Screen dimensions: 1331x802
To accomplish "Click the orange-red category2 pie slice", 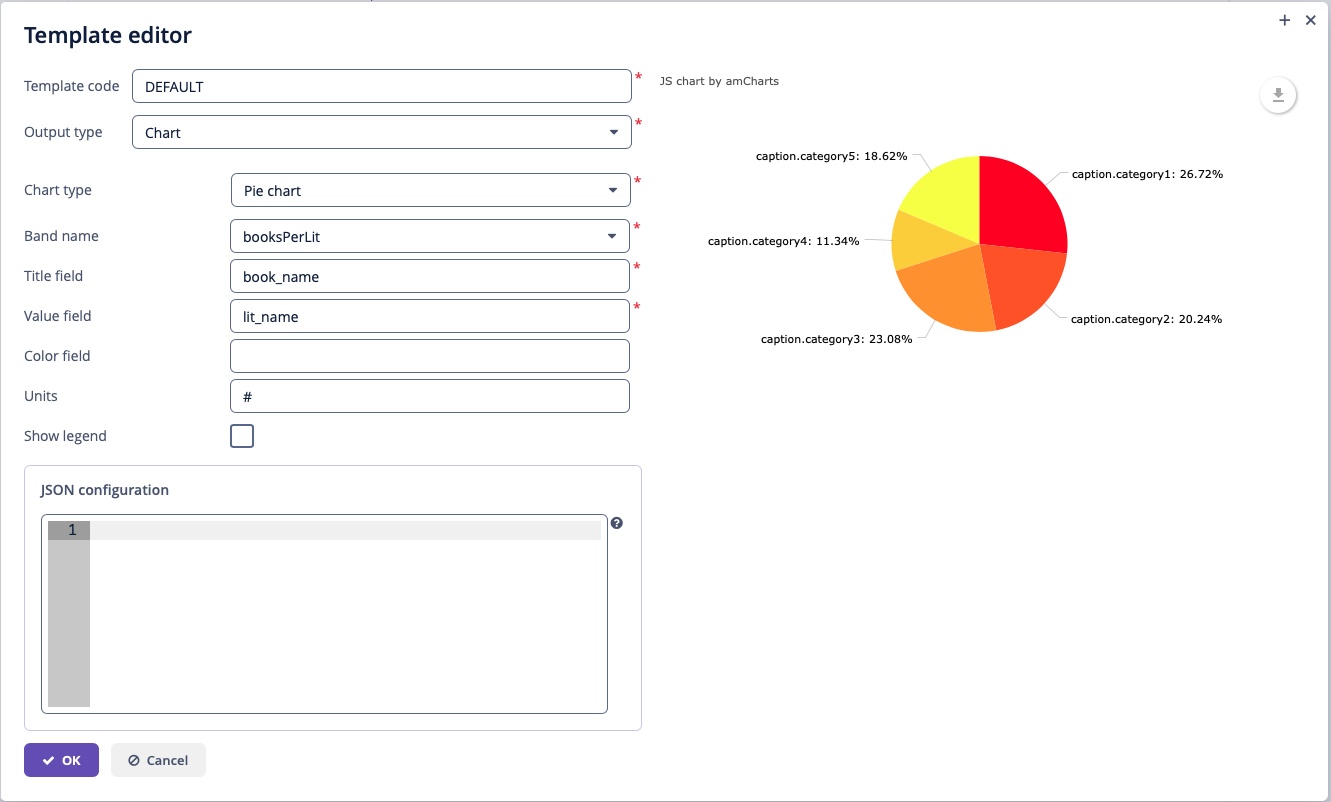I will tap(1020, 285).
